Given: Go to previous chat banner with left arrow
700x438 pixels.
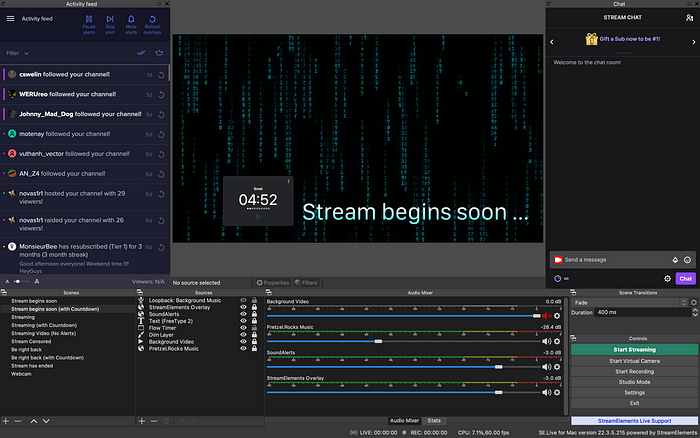Looking at the screenshot, I should [x=552, y=42].
